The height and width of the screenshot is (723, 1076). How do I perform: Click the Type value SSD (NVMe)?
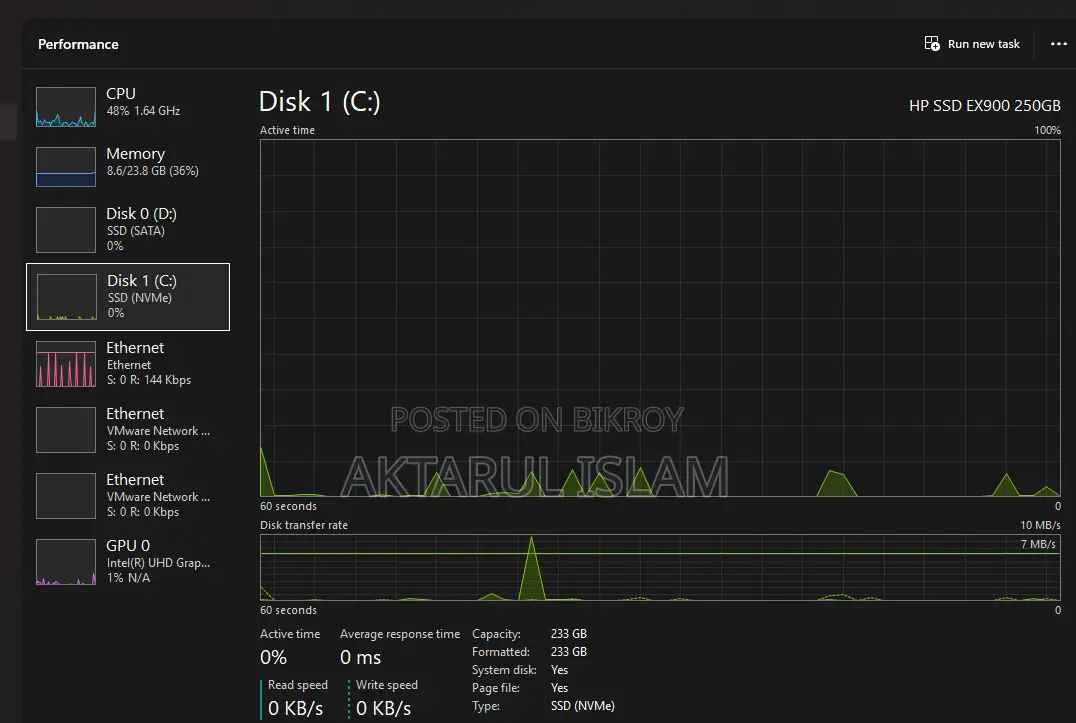coord(583,706)
